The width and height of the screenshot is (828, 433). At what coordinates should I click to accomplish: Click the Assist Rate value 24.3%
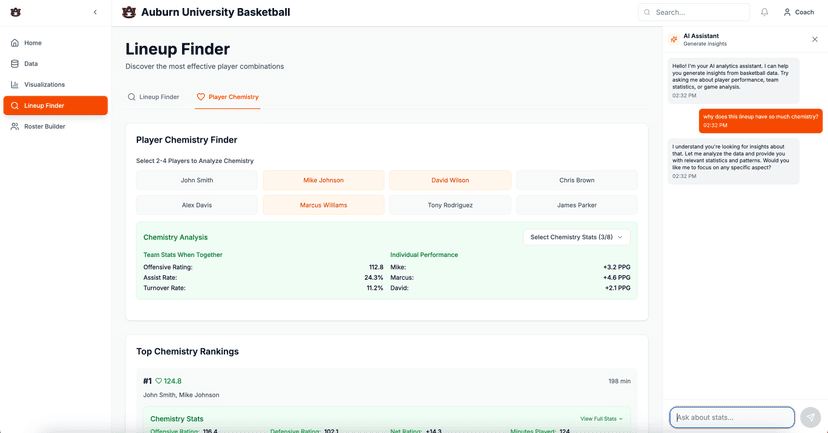(374, 278)
